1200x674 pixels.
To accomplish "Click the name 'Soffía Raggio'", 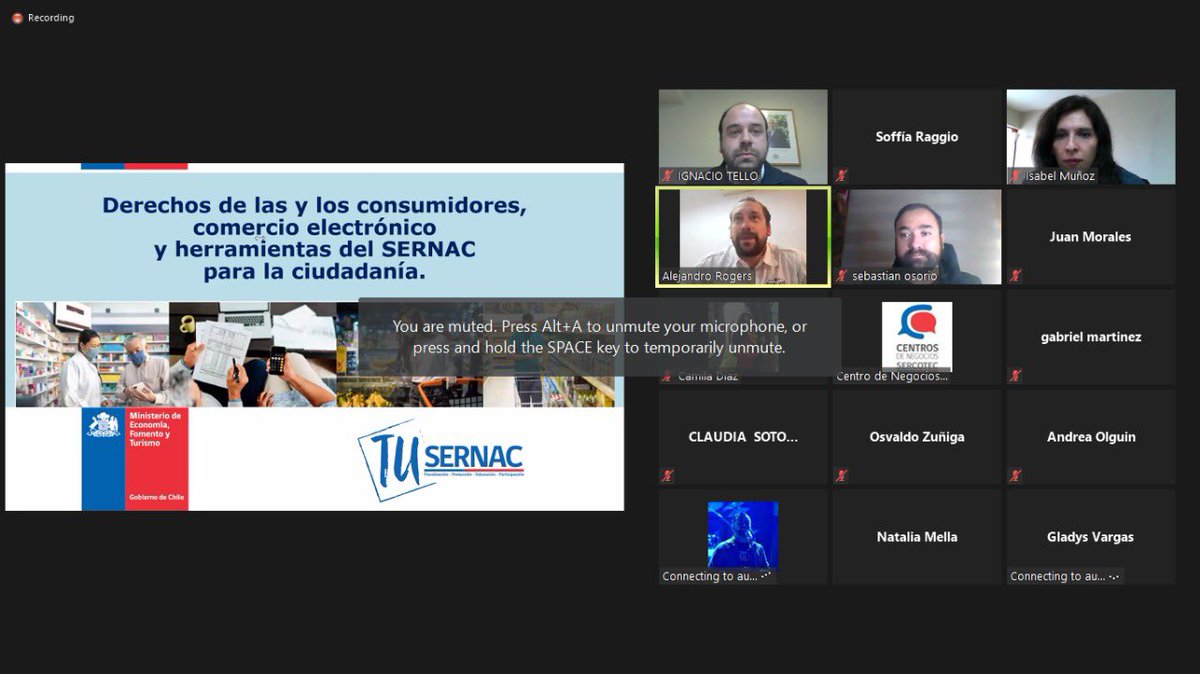I will pyautogui.click(x=917, y=137).
